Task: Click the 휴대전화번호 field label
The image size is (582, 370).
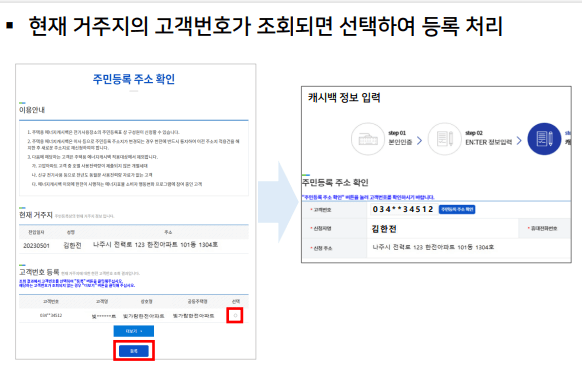Action: [543, 228]
